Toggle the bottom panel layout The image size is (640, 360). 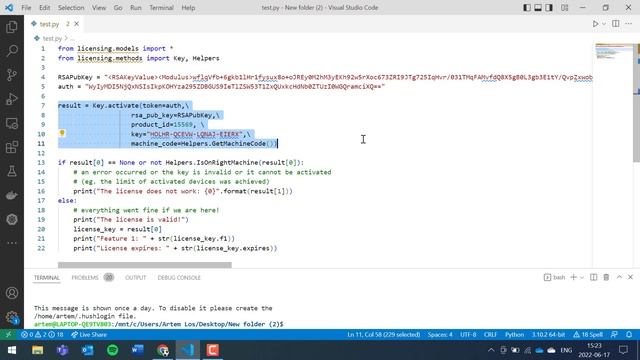click(538, 8)
